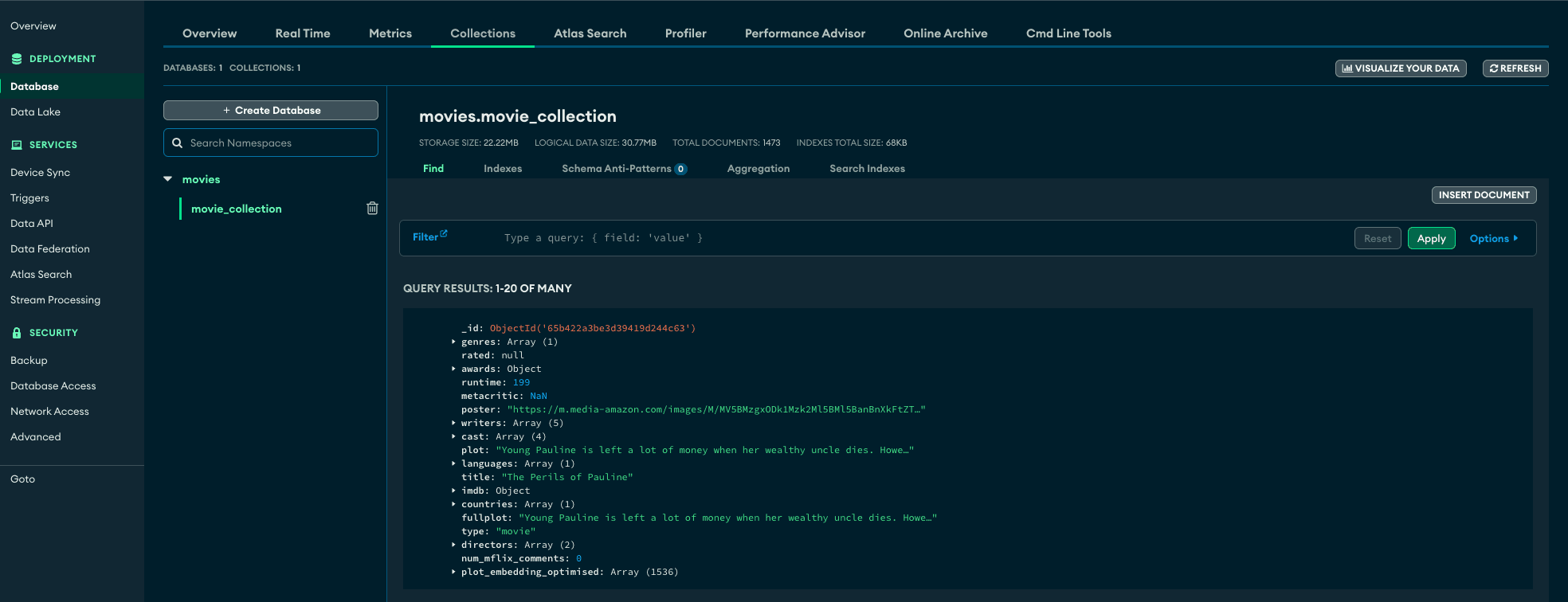Image resolution: width=1568 pixels, height=602 pixels.
Task: Reset the filter query
Action: (x=1378, y=238)
